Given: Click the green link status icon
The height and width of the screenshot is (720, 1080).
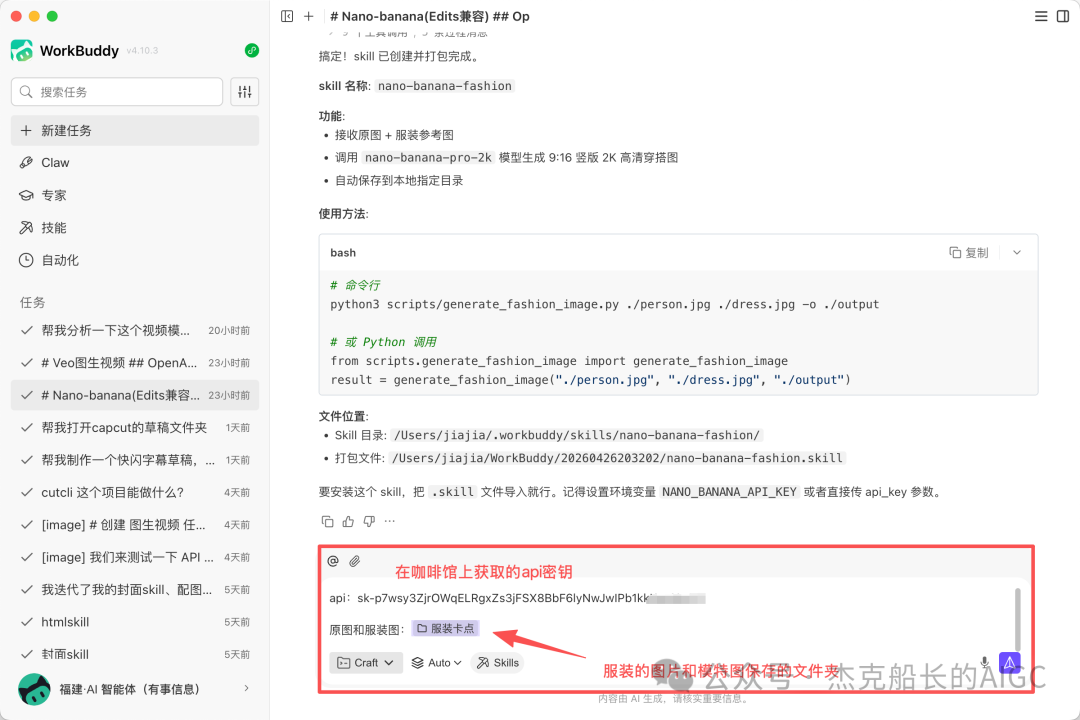Looking at the screenshot, I should click(252, 50).
